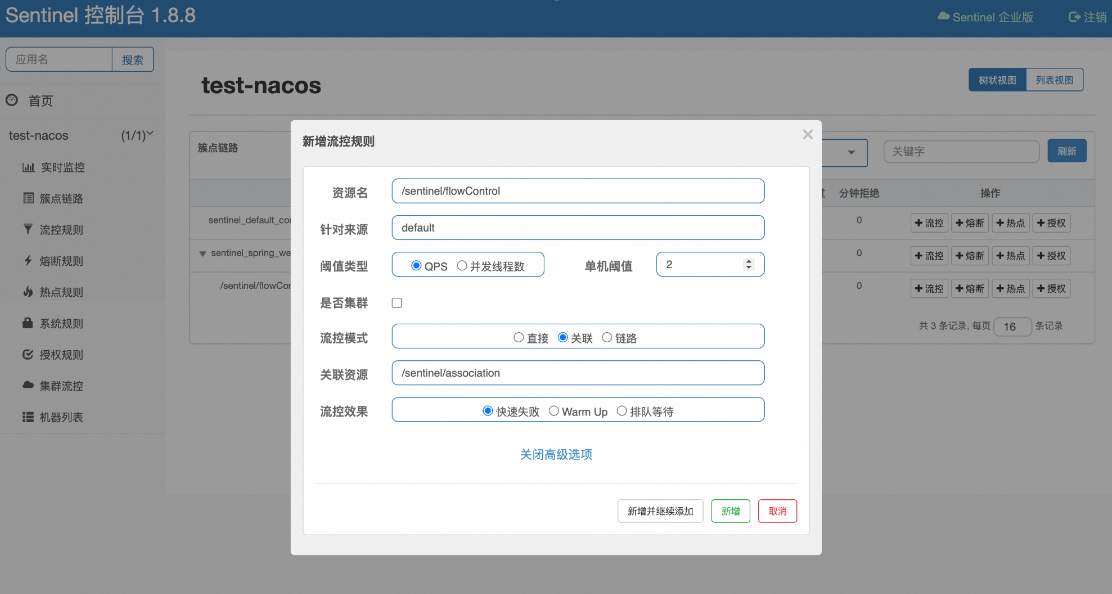Image resolution: width=1112 pixels, height=594 pixels.
Task: Open the 首页 menu item
Action: click(x=40, y=101)
